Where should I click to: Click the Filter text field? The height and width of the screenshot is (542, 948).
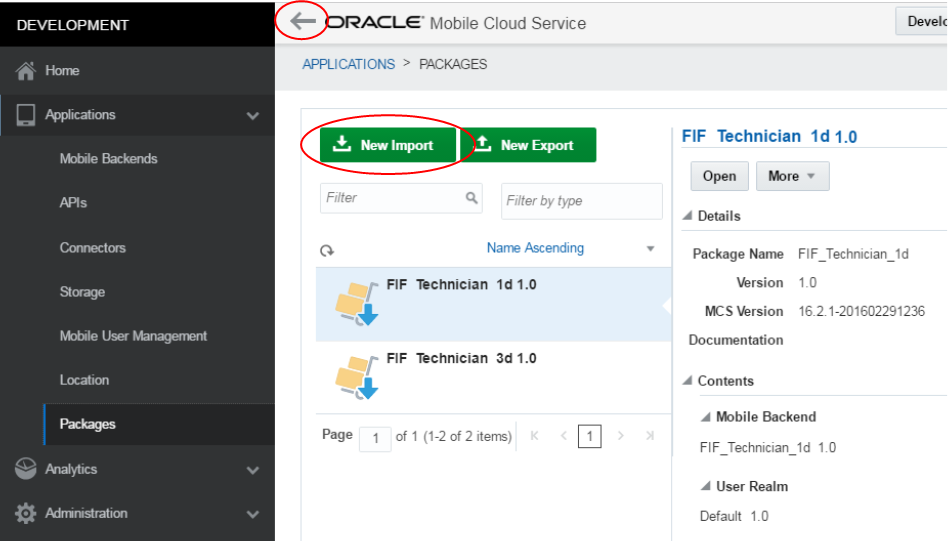[x=401, y=198]
